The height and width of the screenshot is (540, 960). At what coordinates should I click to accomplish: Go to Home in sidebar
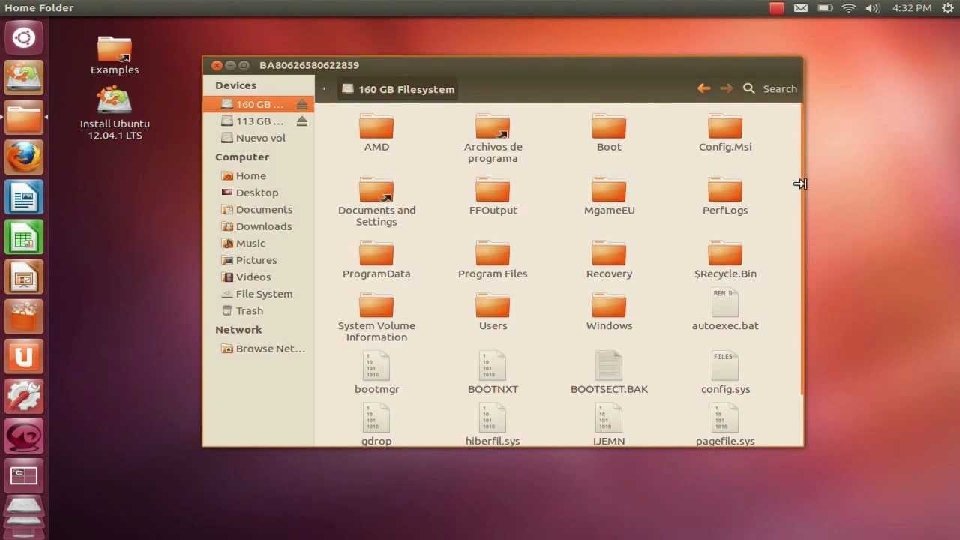(x=258, y=176)
